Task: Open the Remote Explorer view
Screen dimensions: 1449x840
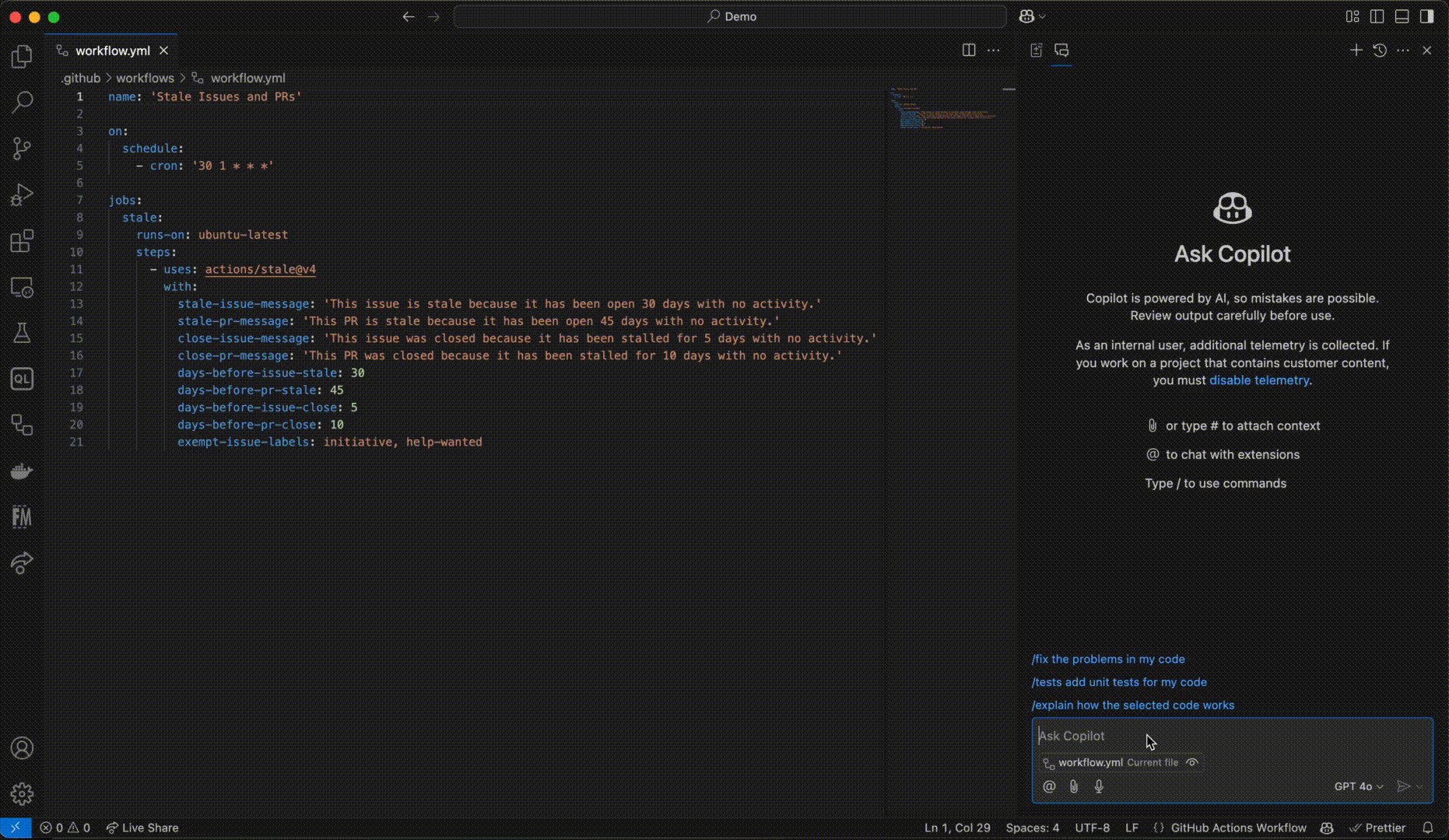Action: coord(22,287)
